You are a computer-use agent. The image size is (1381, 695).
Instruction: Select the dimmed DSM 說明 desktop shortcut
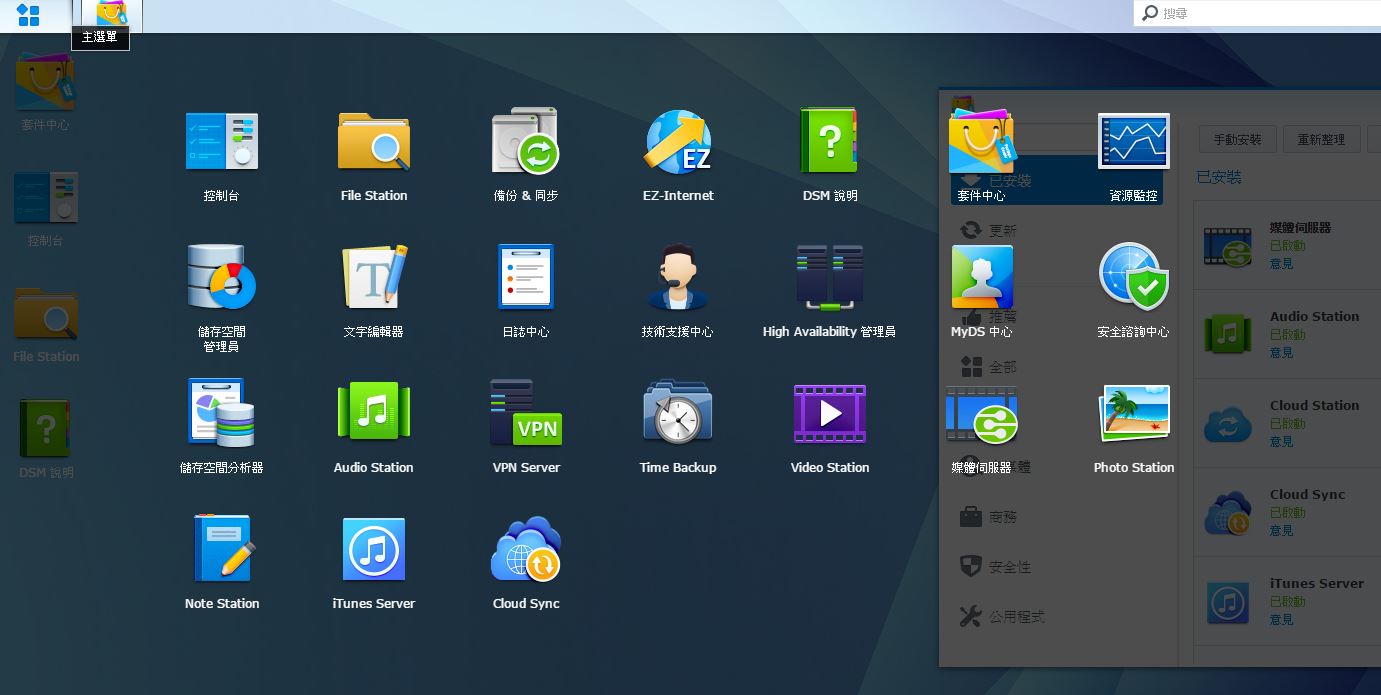[x=46, y=440]
